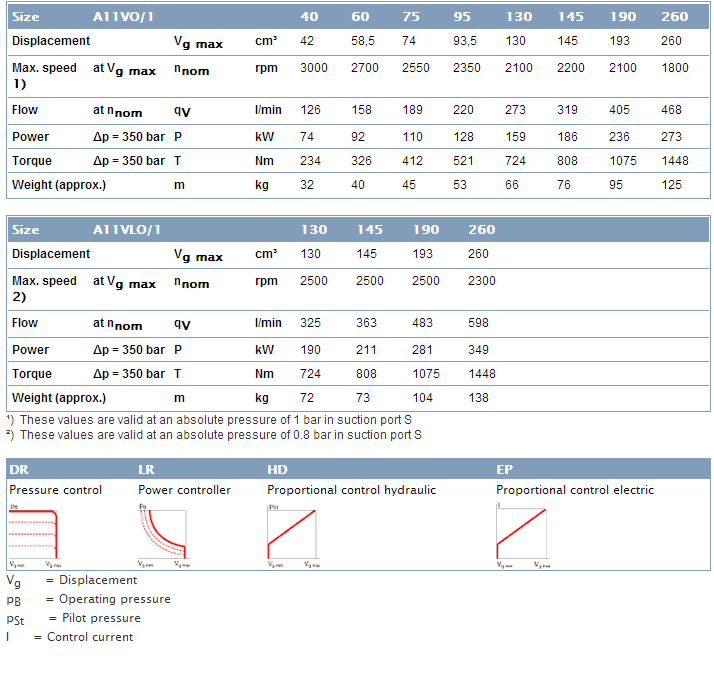Click displacement value 58,5 in A11VO table
This screenshot has height=676, width=714.
tap(363, 41)
